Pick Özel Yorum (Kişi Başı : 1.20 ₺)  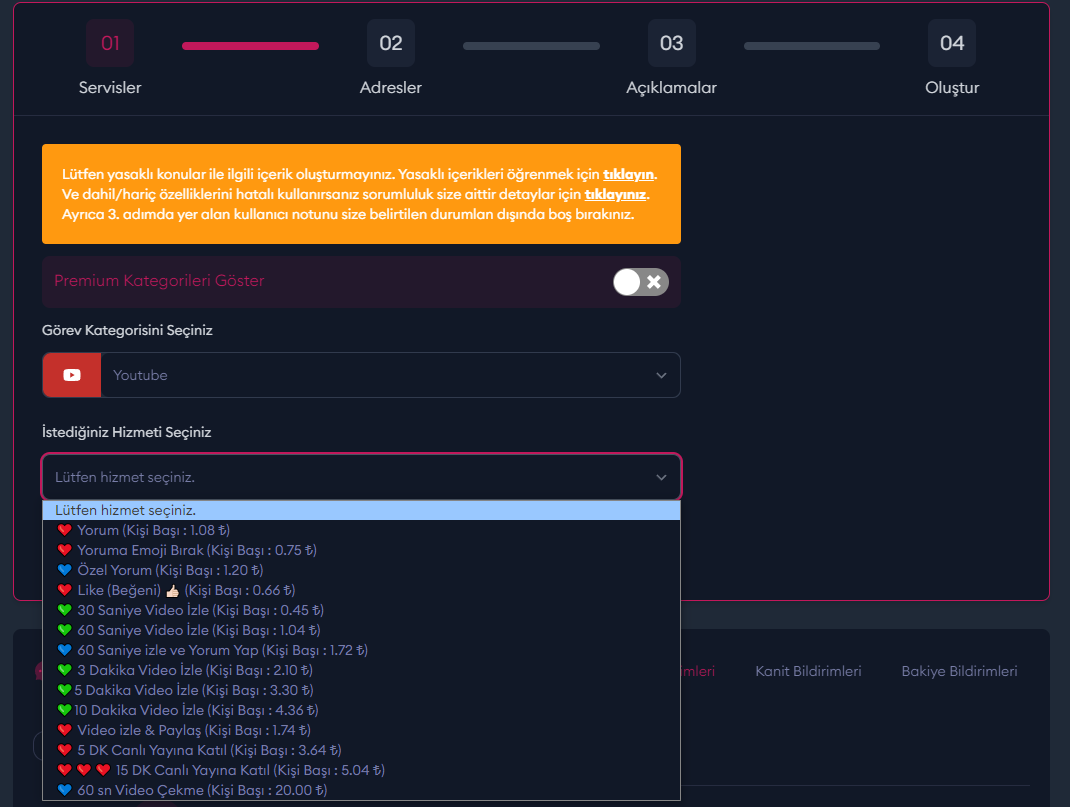(361, 570)
